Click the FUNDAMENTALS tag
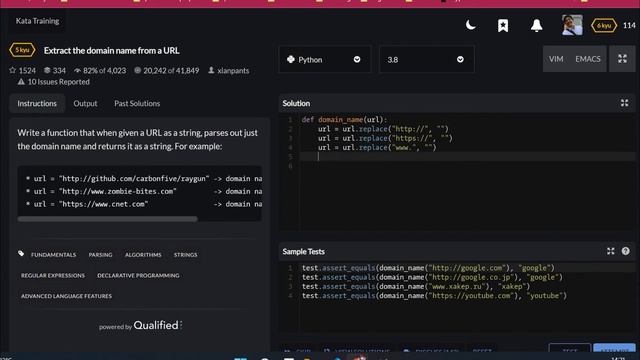The height and width of the screenshot is (360, 640). click(53, 255)
